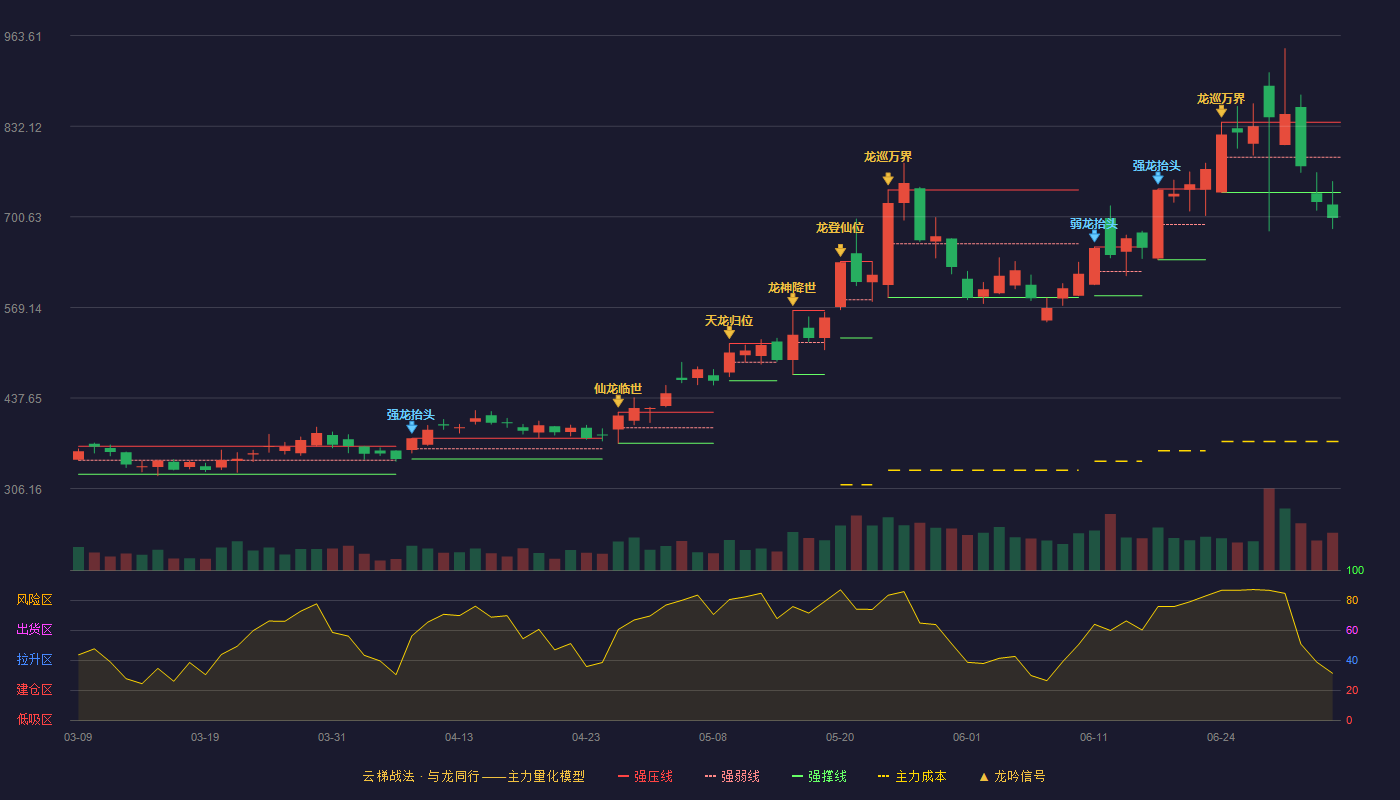Click the 拉升区 zone label
The height and width of the screenshot is (800, 1400).
click(35, 660)
